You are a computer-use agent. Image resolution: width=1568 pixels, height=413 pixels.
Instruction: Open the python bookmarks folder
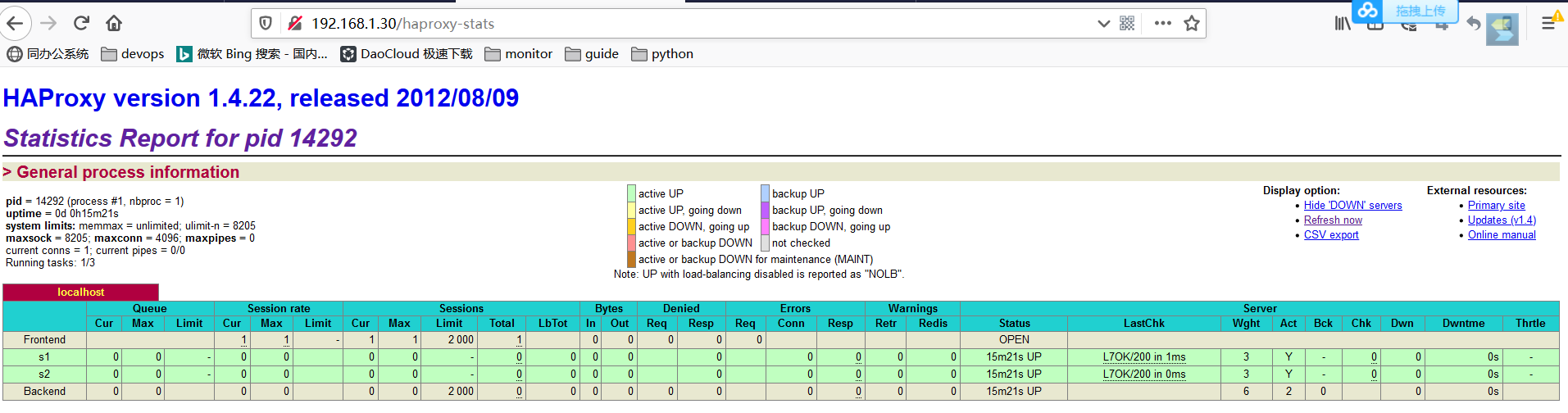(662, 54)
